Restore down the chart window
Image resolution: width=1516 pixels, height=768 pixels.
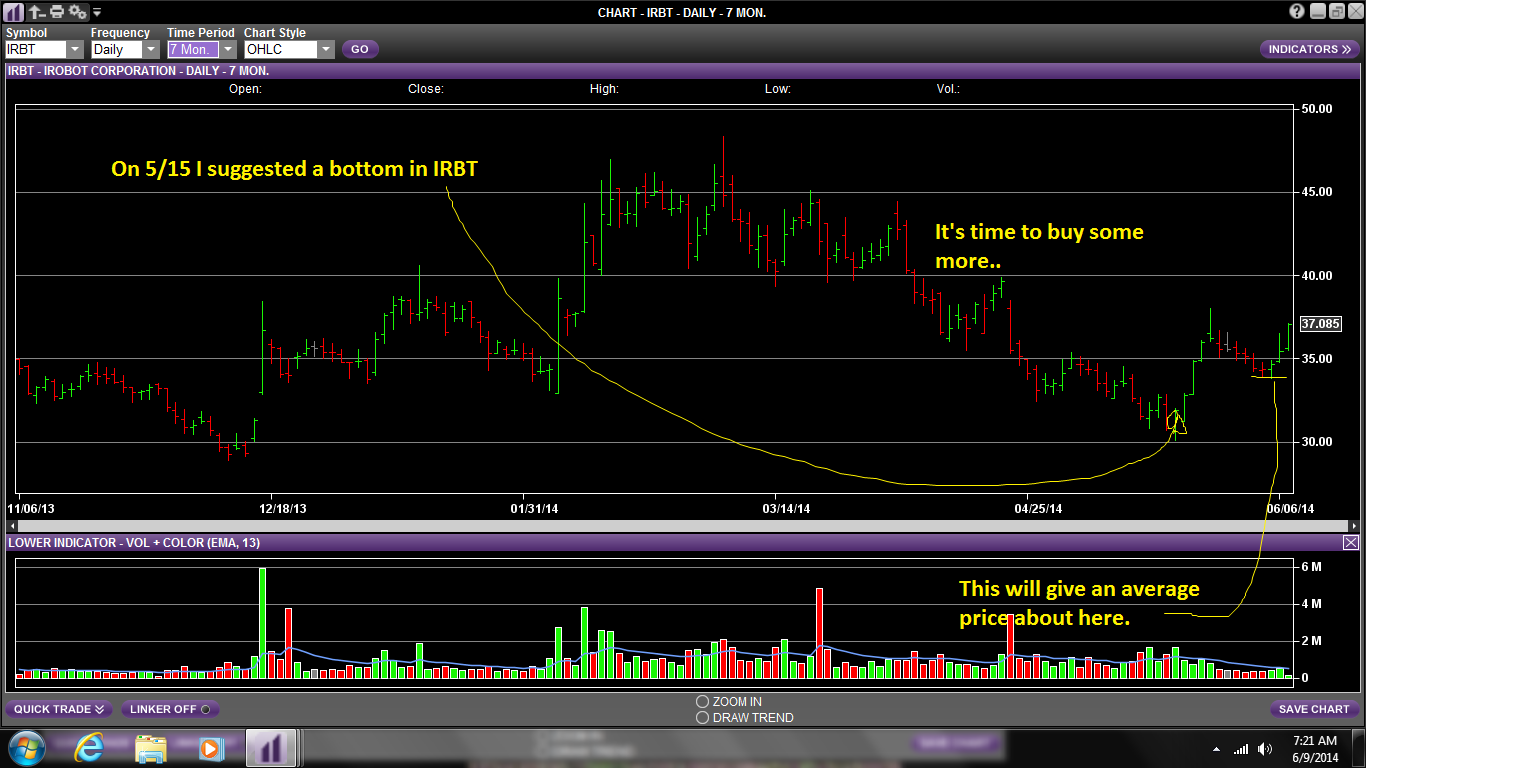click(x=1337, y=12)
